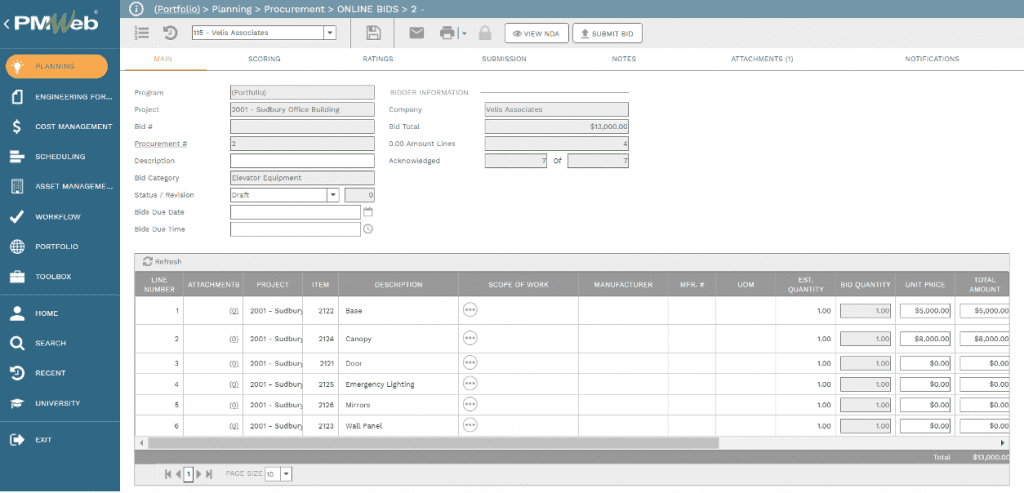
Task: Edit unit price for Mirrors line
Action: (x=926, y=405)
